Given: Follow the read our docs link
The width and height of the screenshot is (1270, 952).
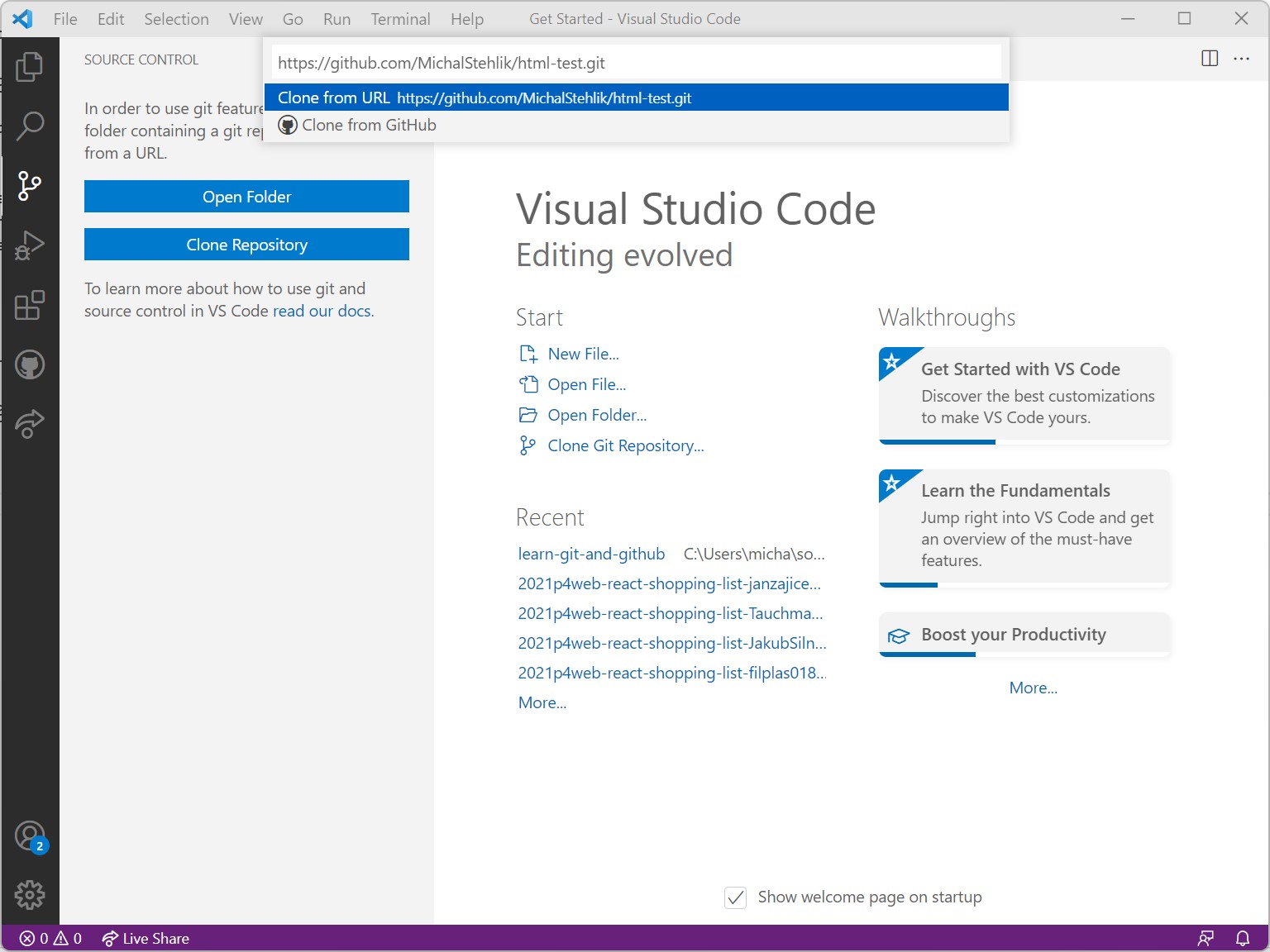Looking at the screenshot, I should (x=322, y=312).
